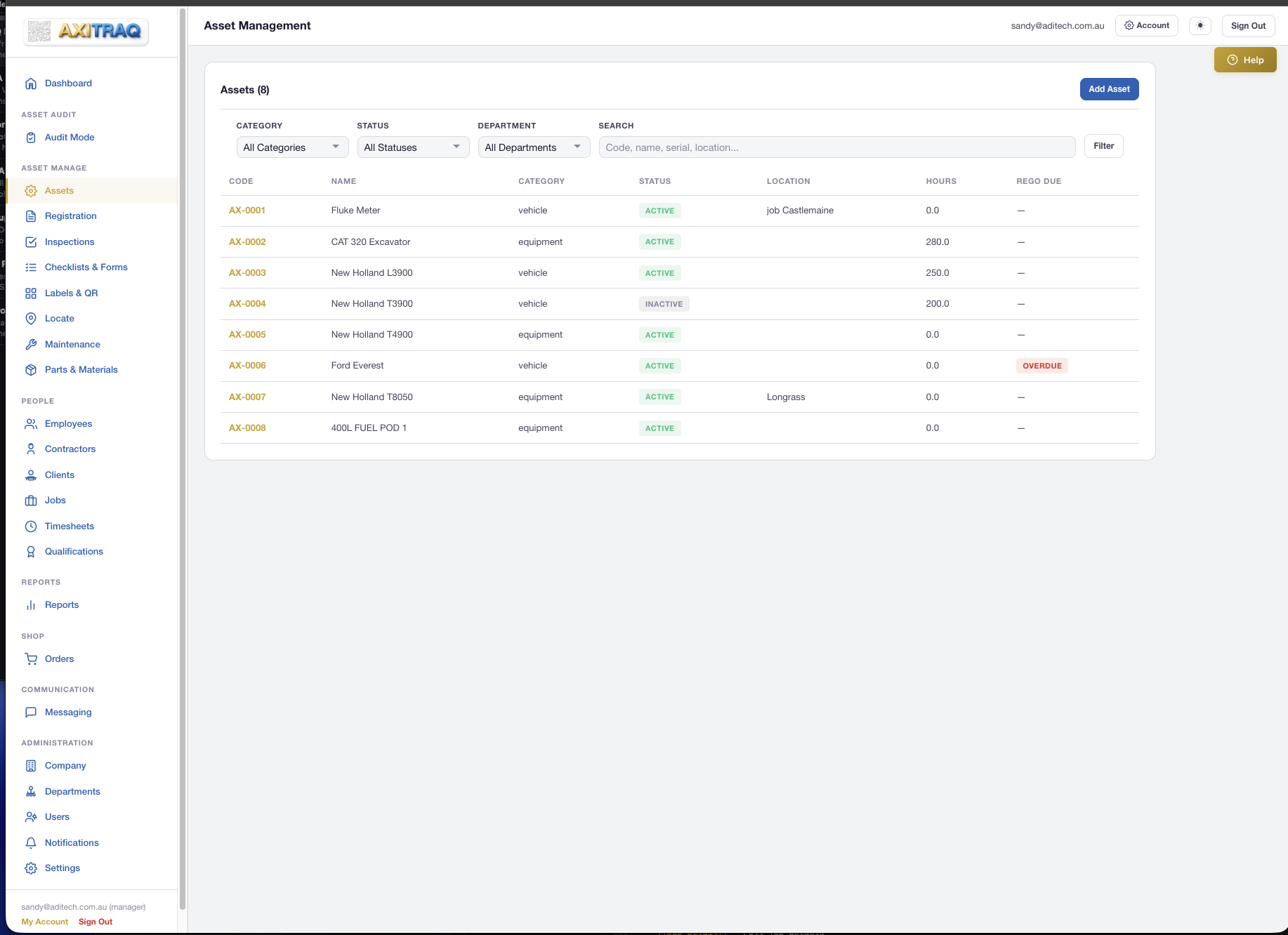Click the red Sign Out link in sidebar footer
The height and width of the screenshot is (935, 1288).
pos(96,922)
